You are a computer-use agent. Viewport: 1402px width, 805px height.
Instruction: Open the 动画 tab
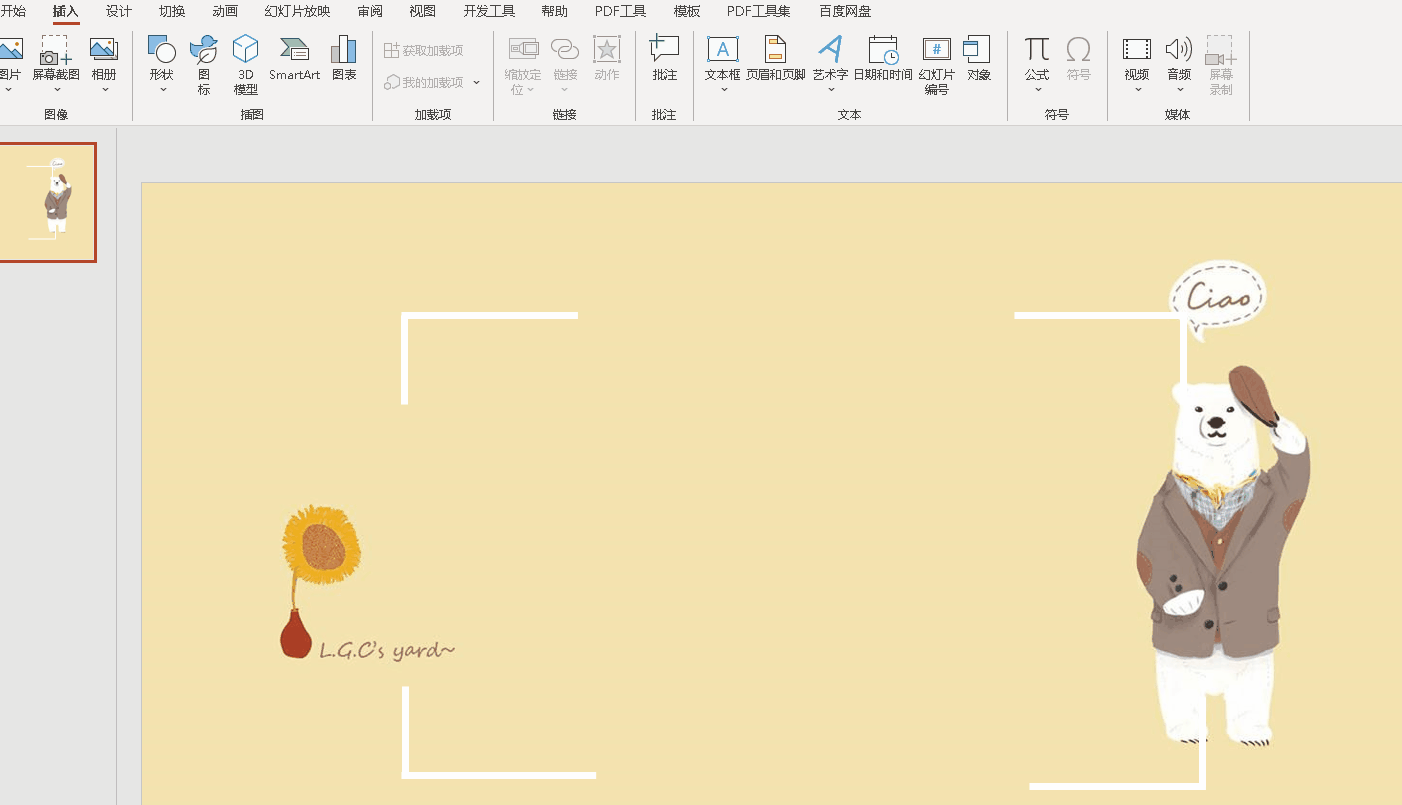225,11
